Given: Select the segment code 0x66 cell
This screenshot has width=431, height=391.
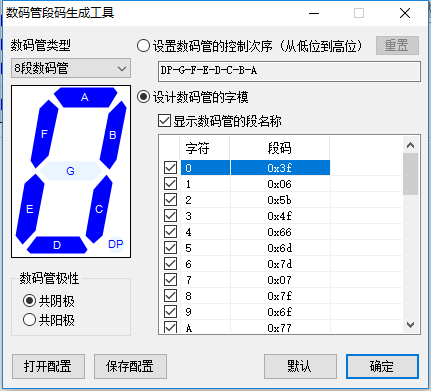Looking at the screenshot, I should point(280,232).
